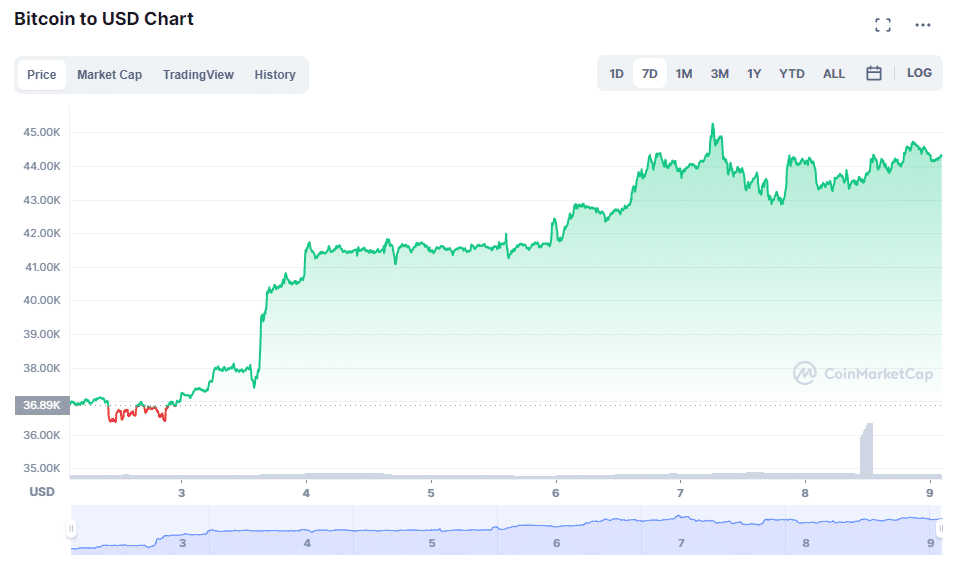Click the 39.00K y-axis label
Screen dimensions: 958x564
pyautogui.click(x=42, y=334)
